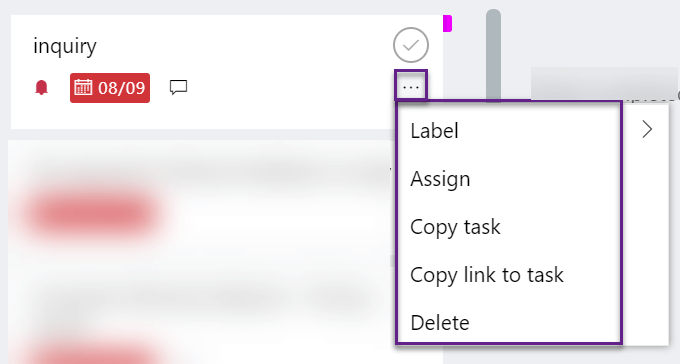680x364 pixels.
Task: Click the gray blurred column header at right
Action: 604,83
